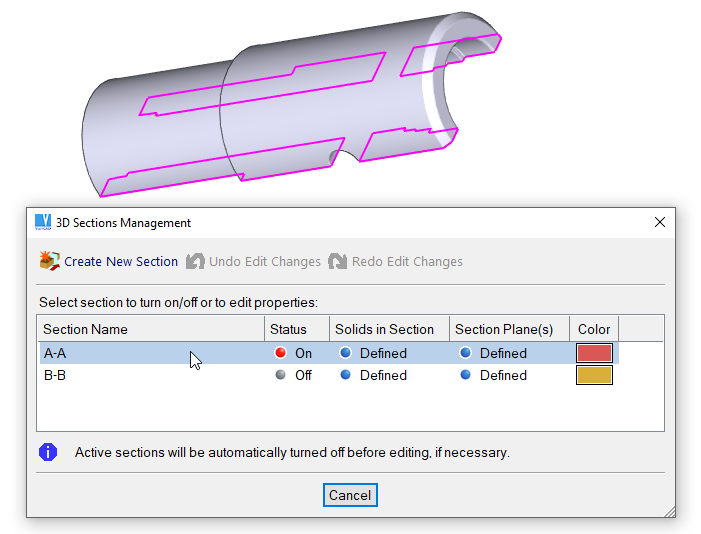This screenshot has width=701, height=534.
Task: Click the B-B Section Plane blue indicator
Action: tap(466, 375)
